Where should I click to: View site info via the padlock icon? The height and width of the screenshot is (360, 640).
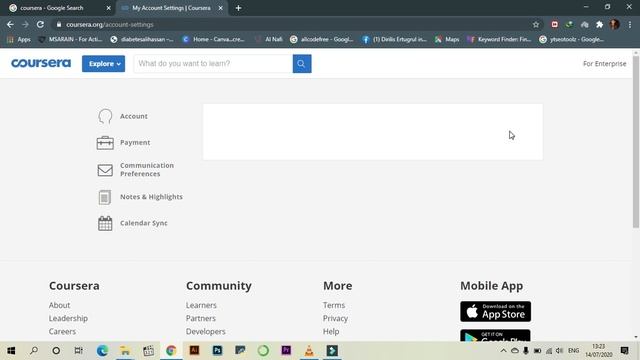(59, 24)
